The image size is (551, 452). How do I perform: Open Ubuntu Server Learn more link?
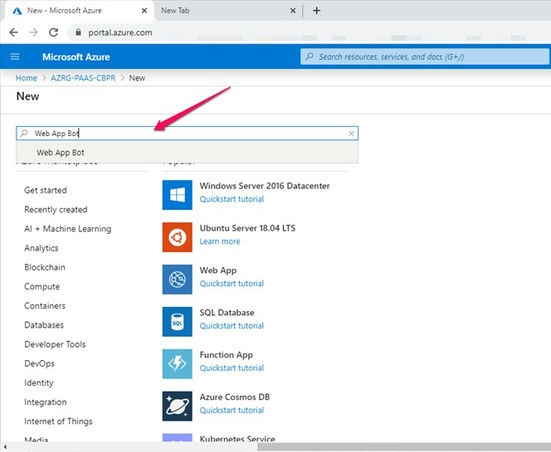click(220, 241)
